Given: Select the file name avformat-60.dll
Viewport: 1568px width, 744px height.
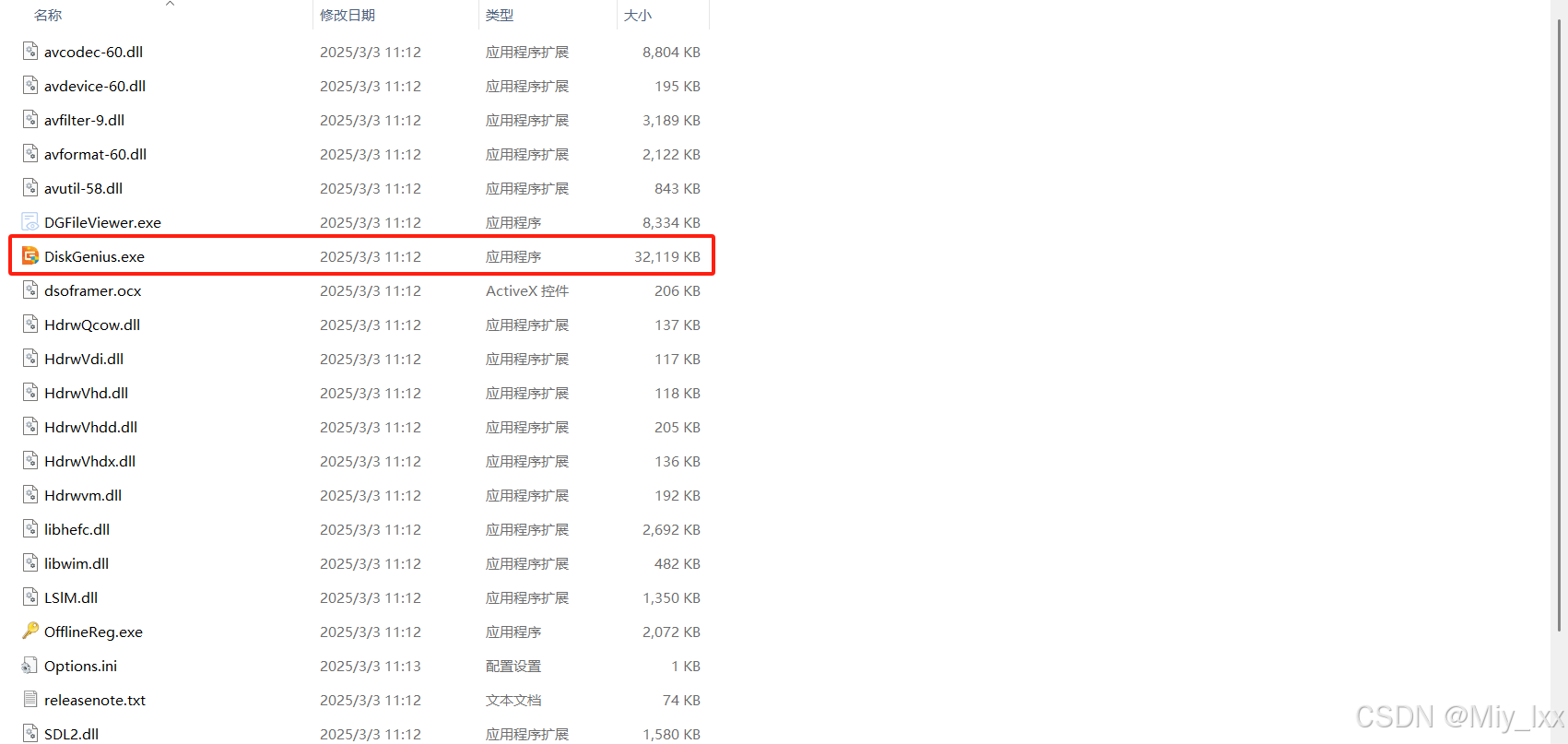Looking at the screenshot, I should coord(95,155).
